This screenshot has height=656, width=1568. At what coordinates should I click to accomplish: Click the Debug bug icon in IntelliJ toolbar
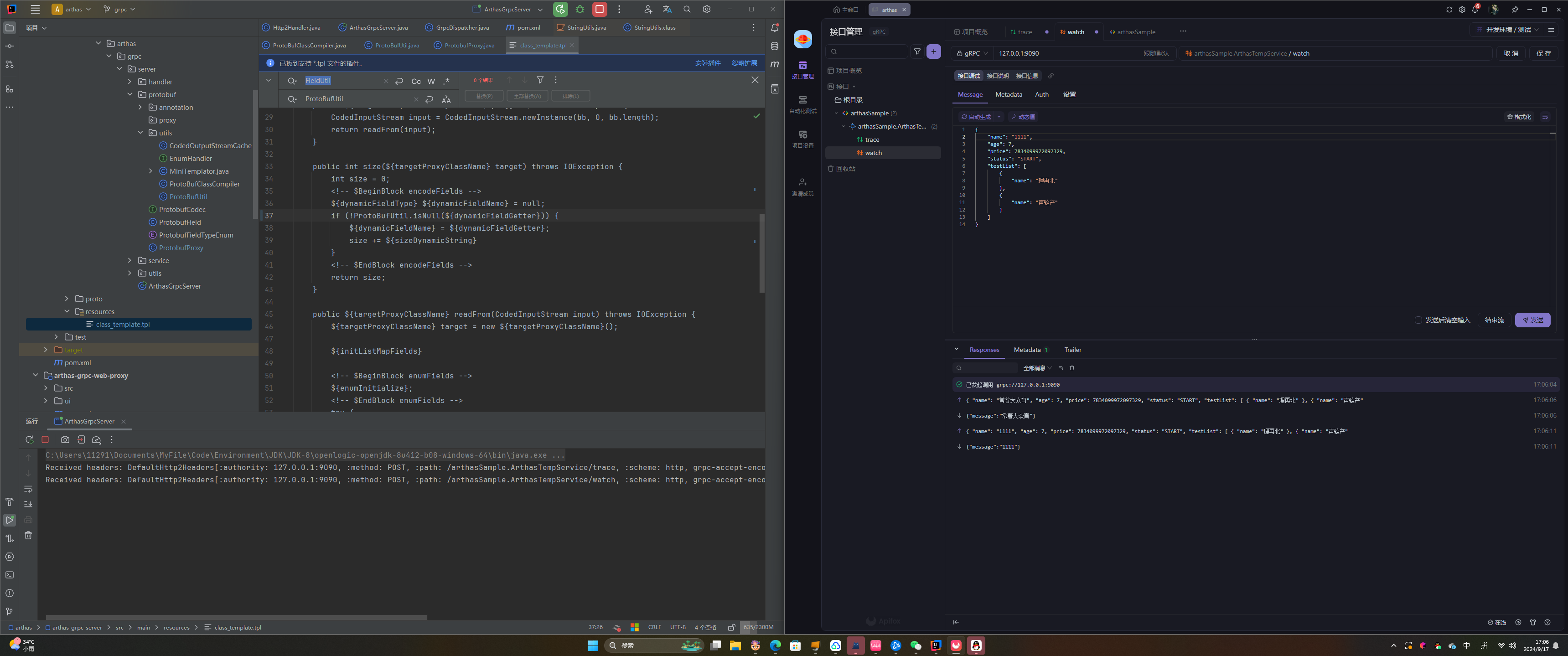click(x=580, y=9)
